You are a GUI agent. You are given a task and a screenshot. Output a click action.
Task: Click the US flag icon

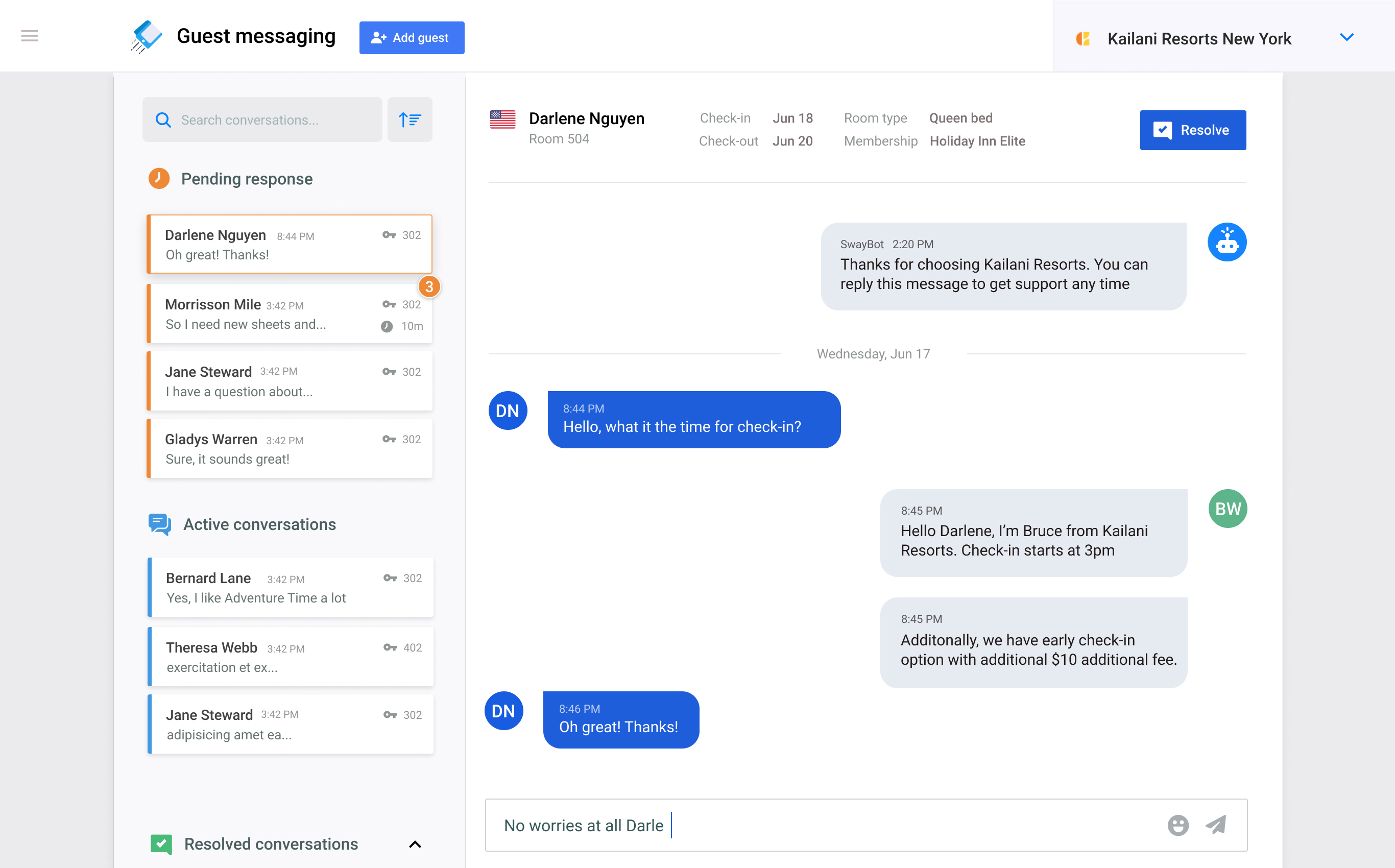(502, 119)
